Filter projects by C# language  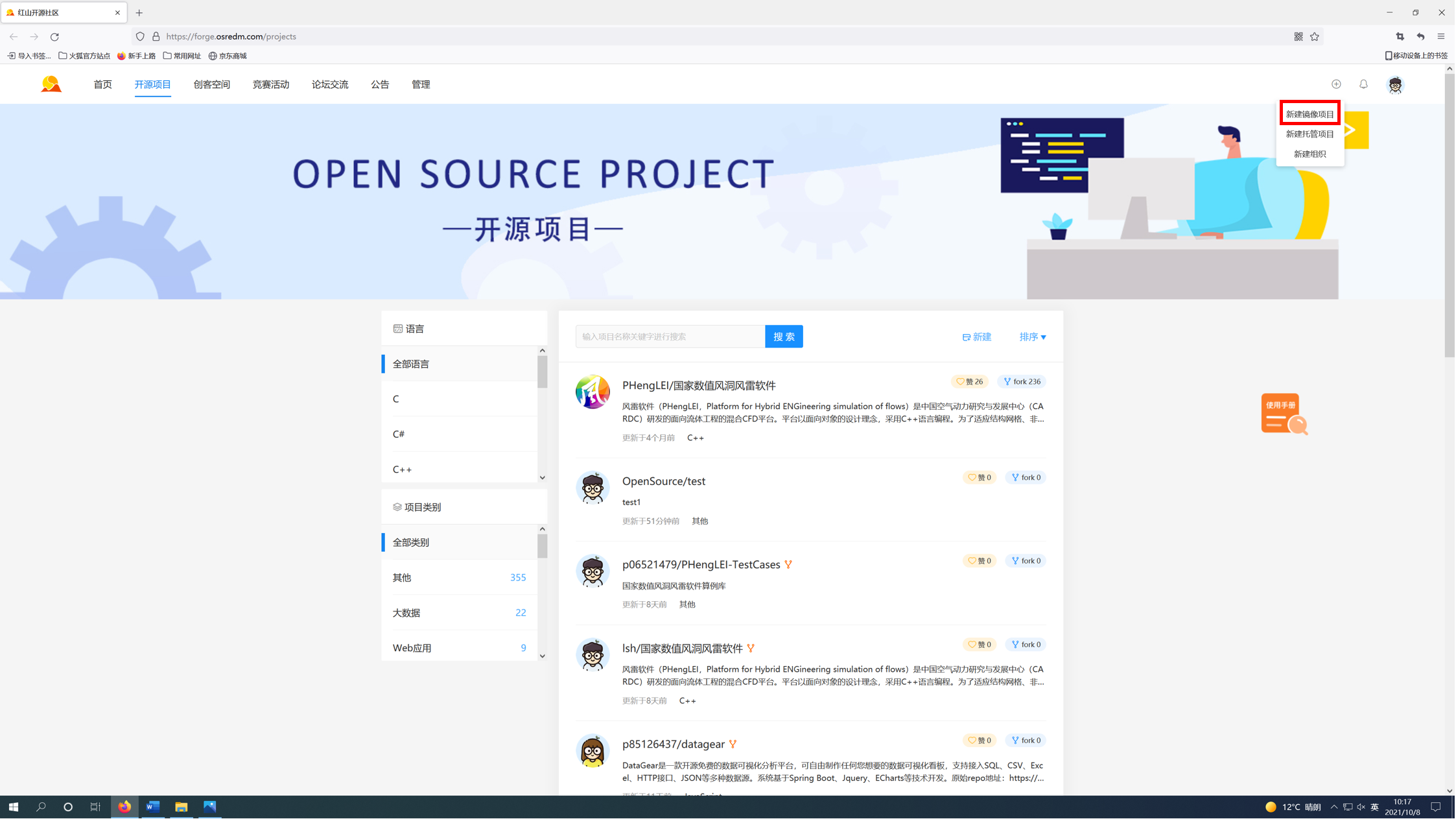[x=460, y=434]
